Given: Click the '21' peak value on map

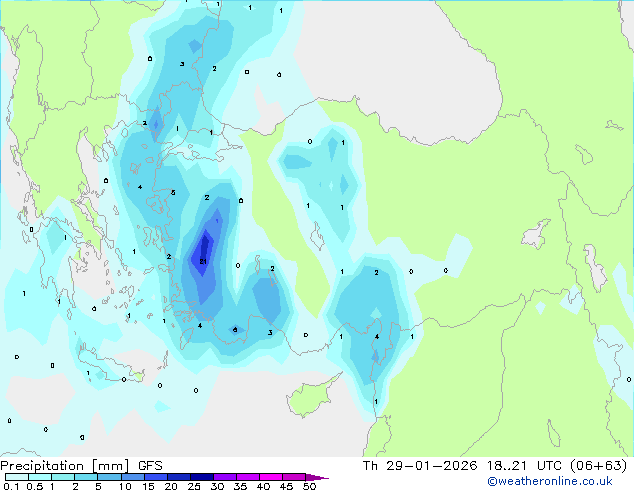Looking at the screenshot, I should tap(203, 262).
